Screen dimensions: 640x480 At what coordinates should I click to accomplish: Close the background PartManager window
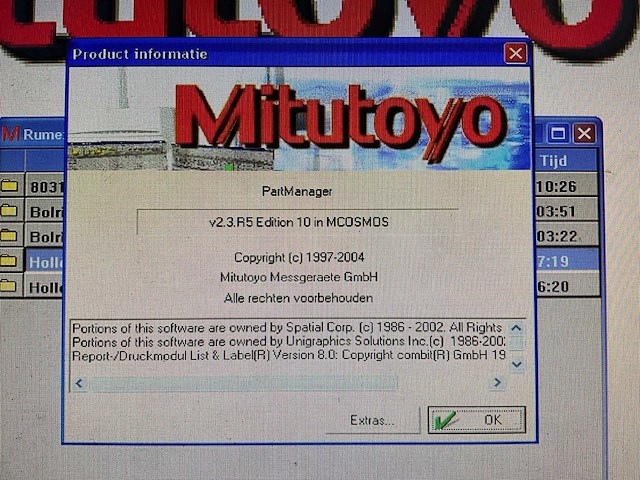[x=584, y=133]
